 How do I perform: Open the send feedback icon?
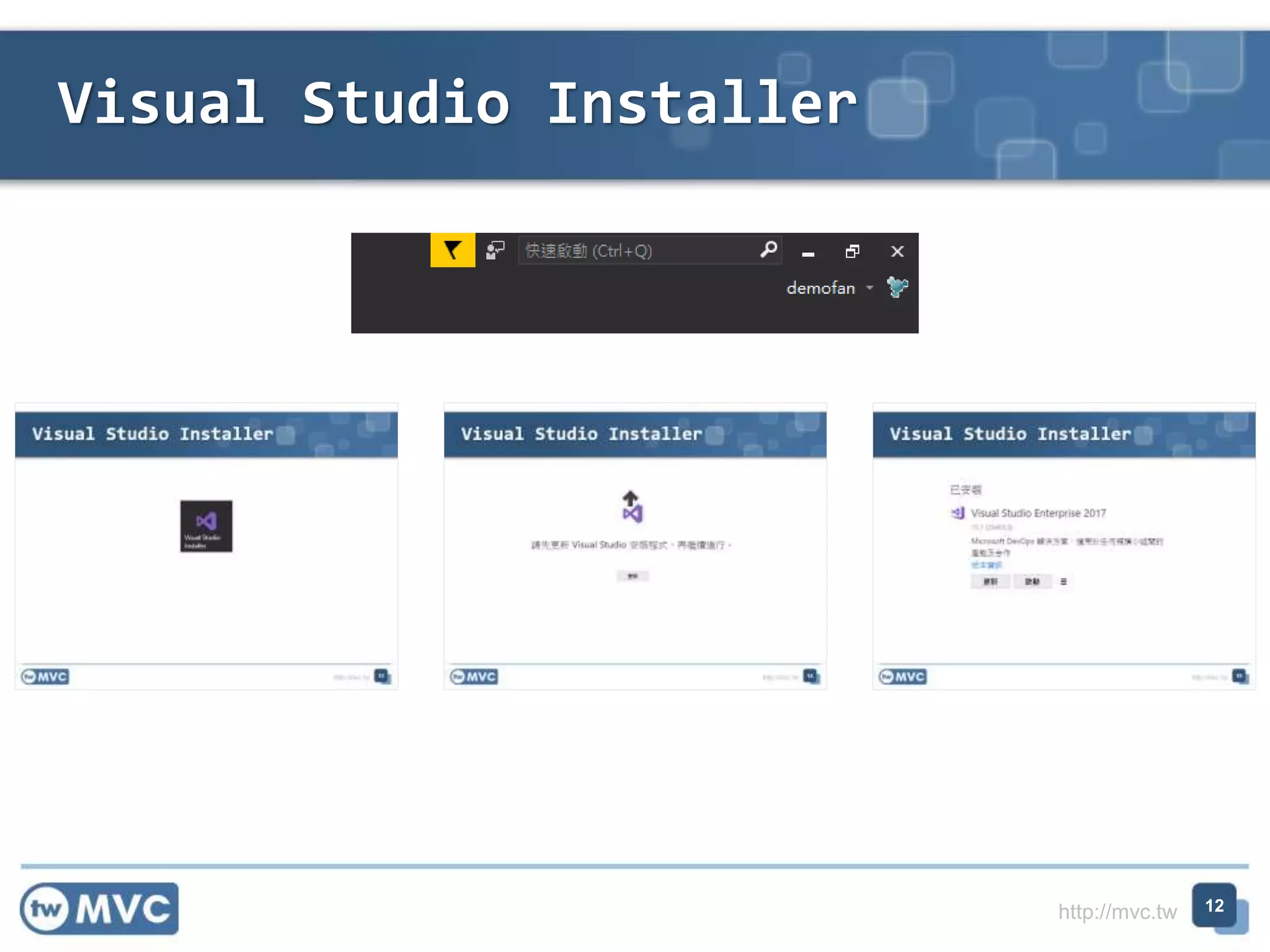click(495, 250)
